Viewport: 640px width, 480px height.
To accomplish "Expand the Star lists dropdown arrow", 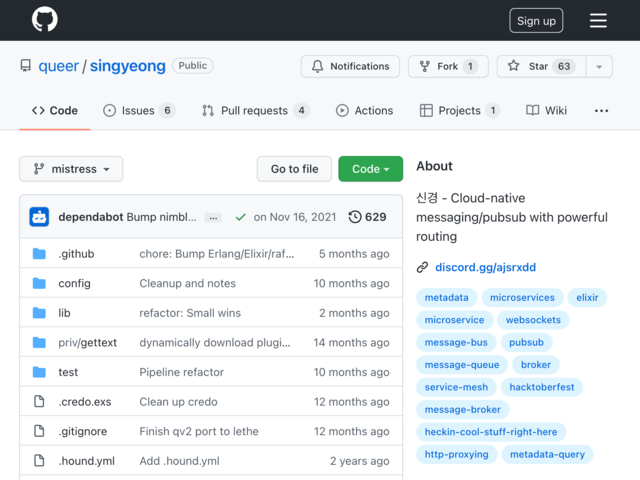I will click(599, 66).
